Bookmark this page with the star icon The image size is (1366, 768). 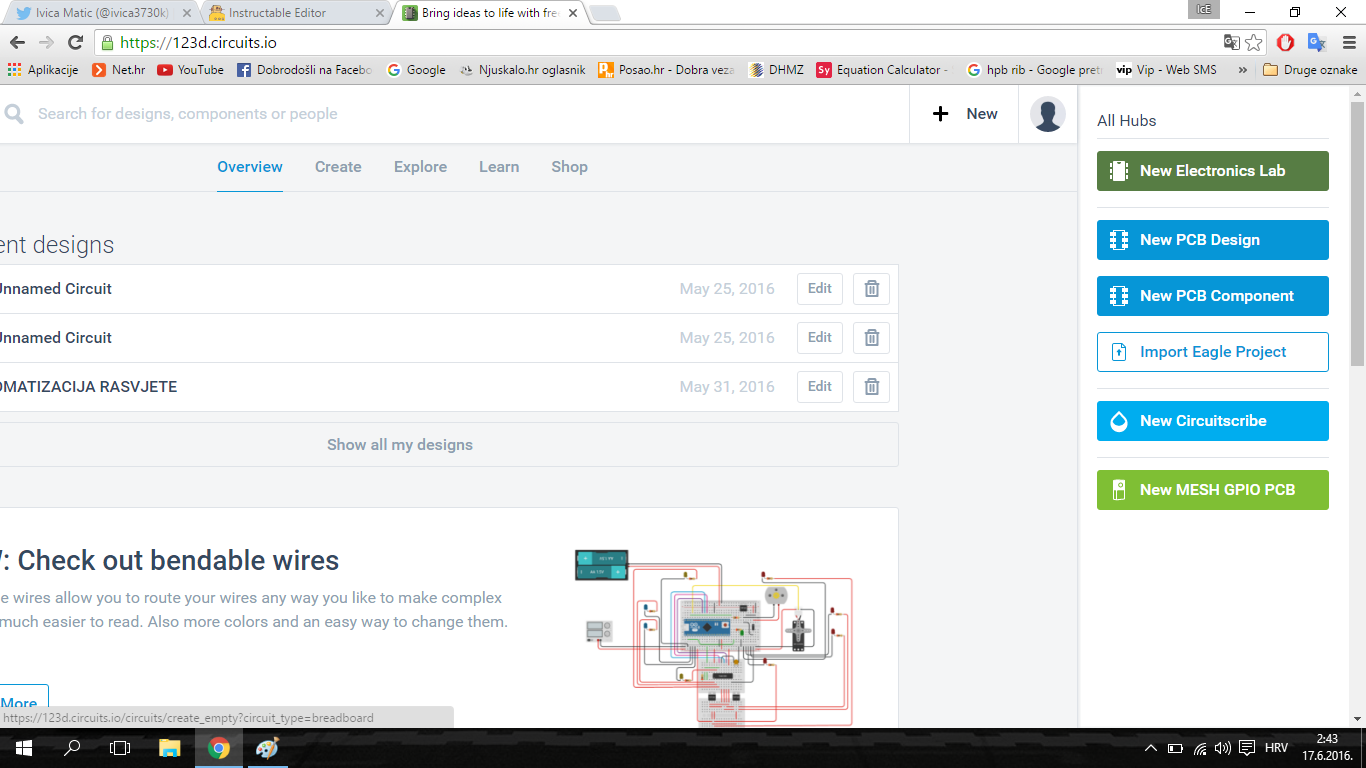click(x=1254, y=42)
